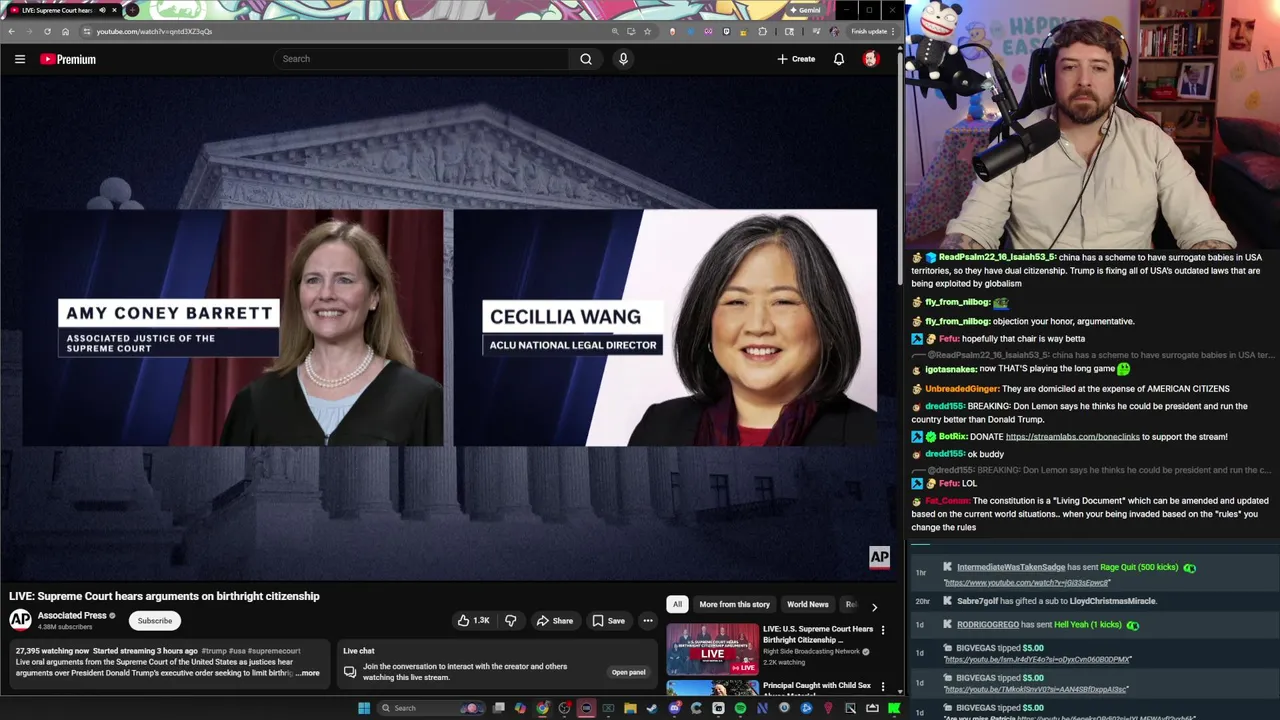This screenshot has width=1280, height=720.
Task: Expand video description with ...more
Action: tap(308, 673)
